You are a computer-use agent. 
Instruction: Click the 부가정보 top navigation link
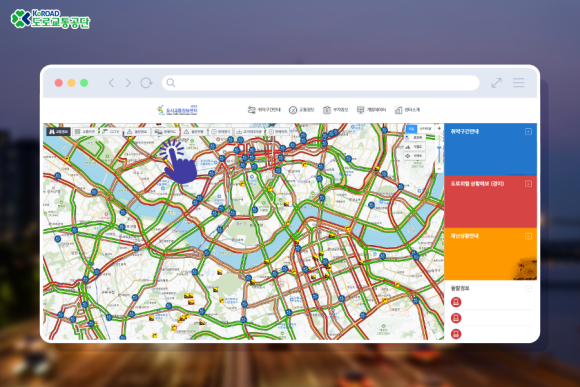(x=335, y=110)
